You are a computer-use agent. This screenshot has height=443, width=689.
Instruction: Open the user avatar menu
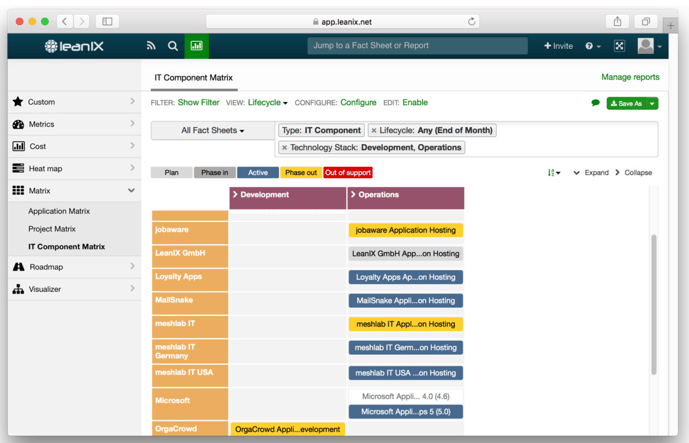[649, 46]
